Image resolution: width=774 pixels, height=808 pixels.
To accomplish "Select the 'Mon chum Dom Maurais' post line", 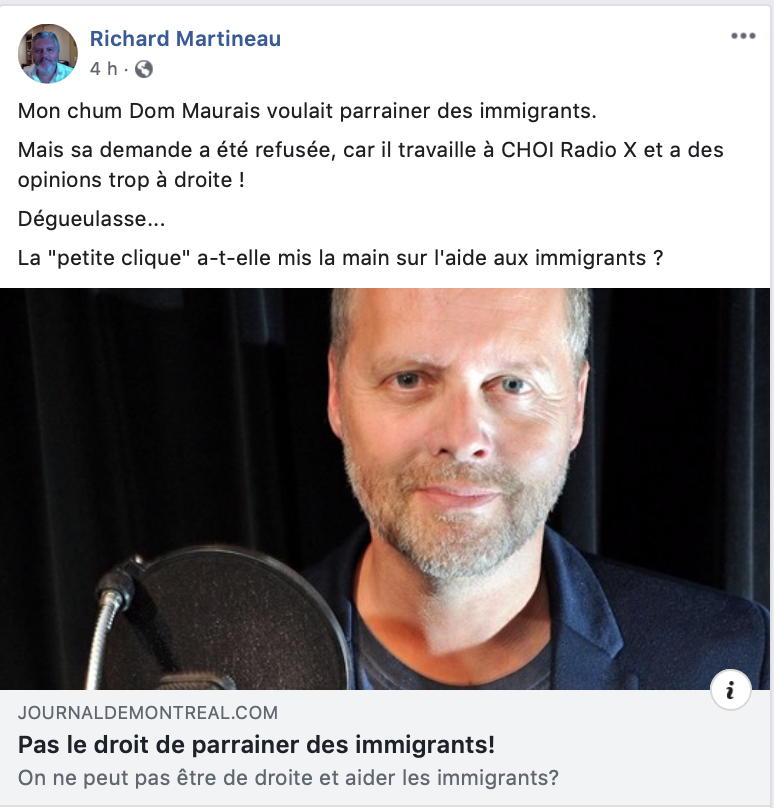I will point(307,111).
